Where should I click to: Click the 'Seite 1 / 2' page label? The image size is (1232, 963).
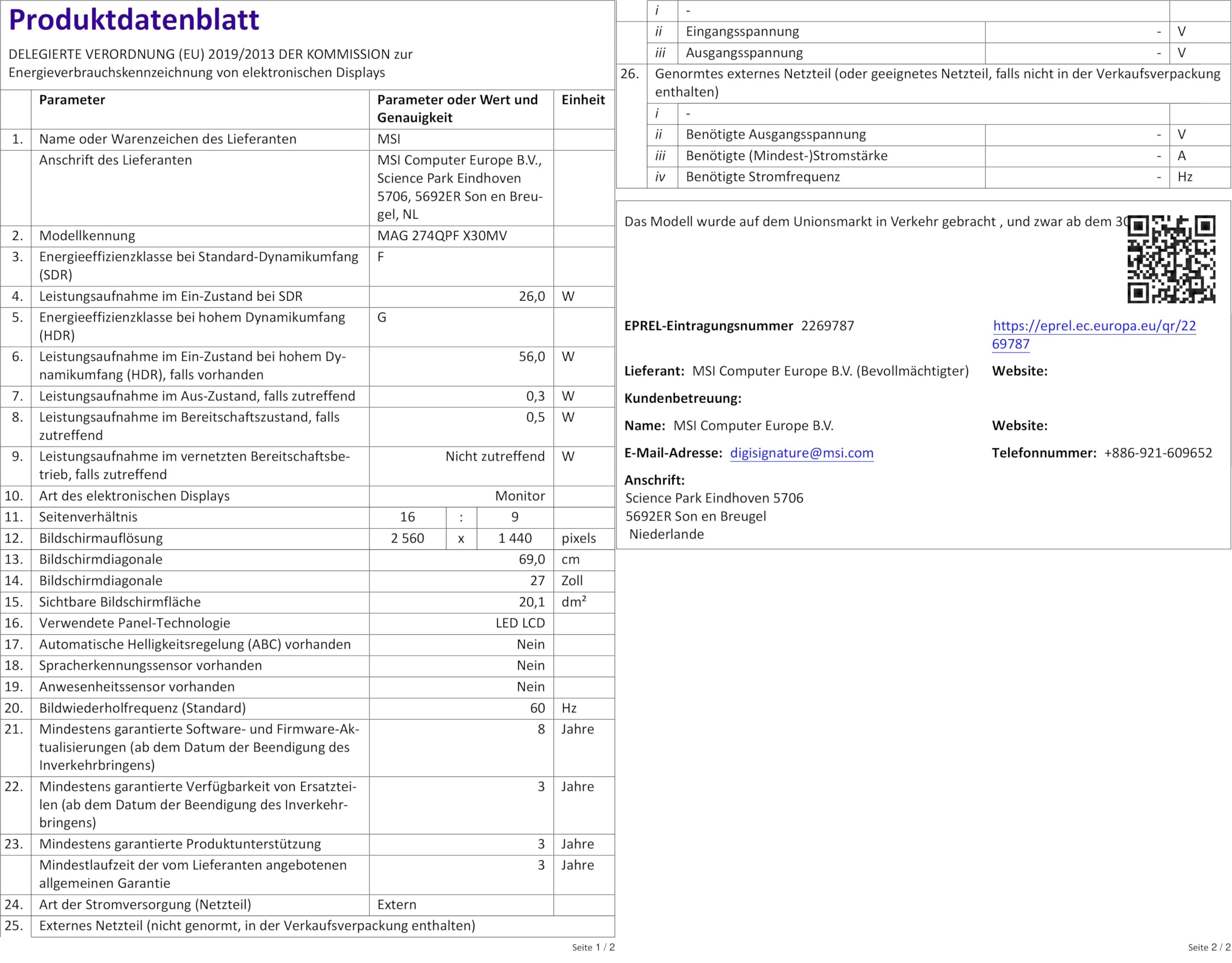(x=593, y=947)
